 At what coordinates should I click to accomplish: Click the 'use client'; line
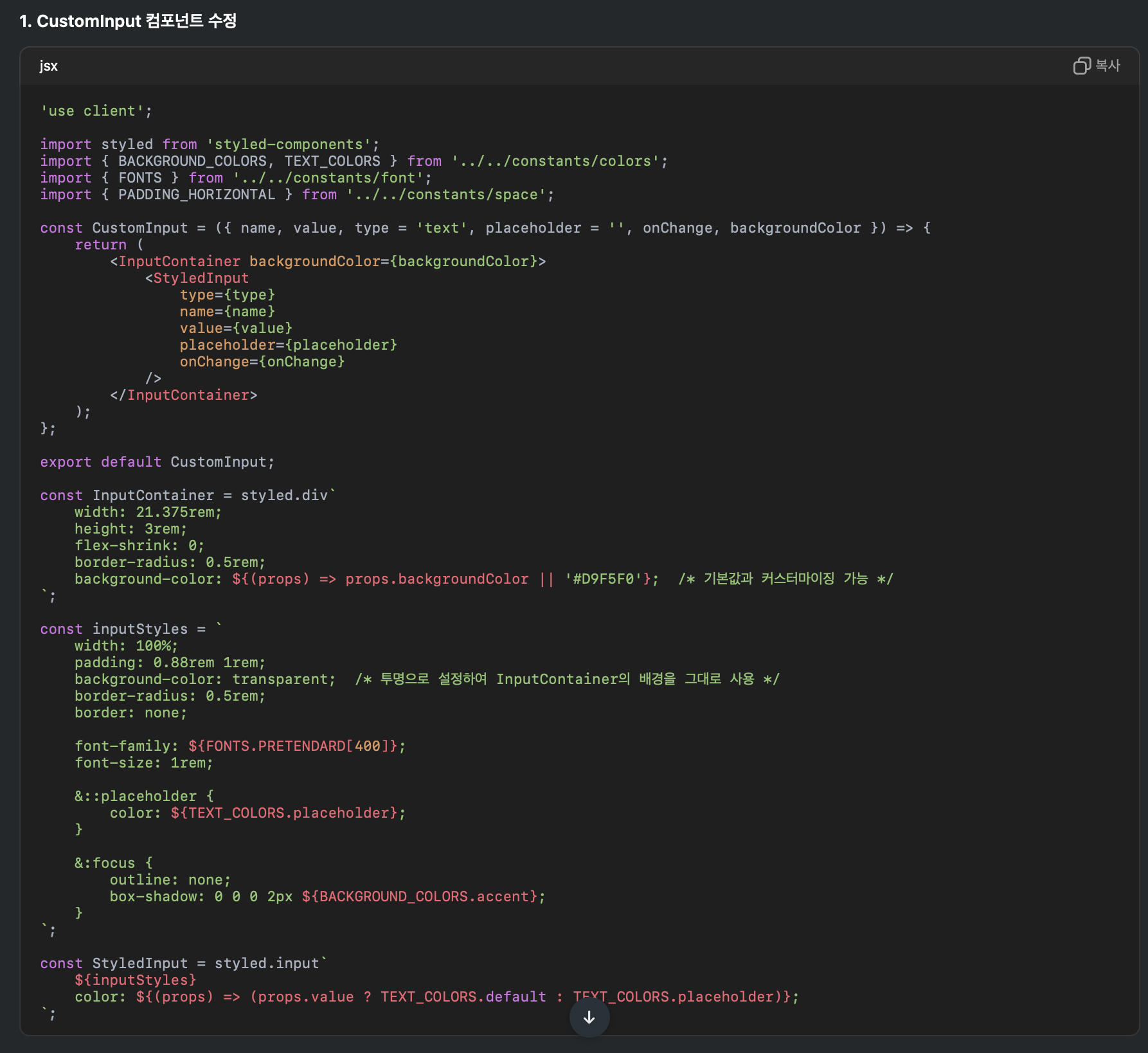[96, 111]
